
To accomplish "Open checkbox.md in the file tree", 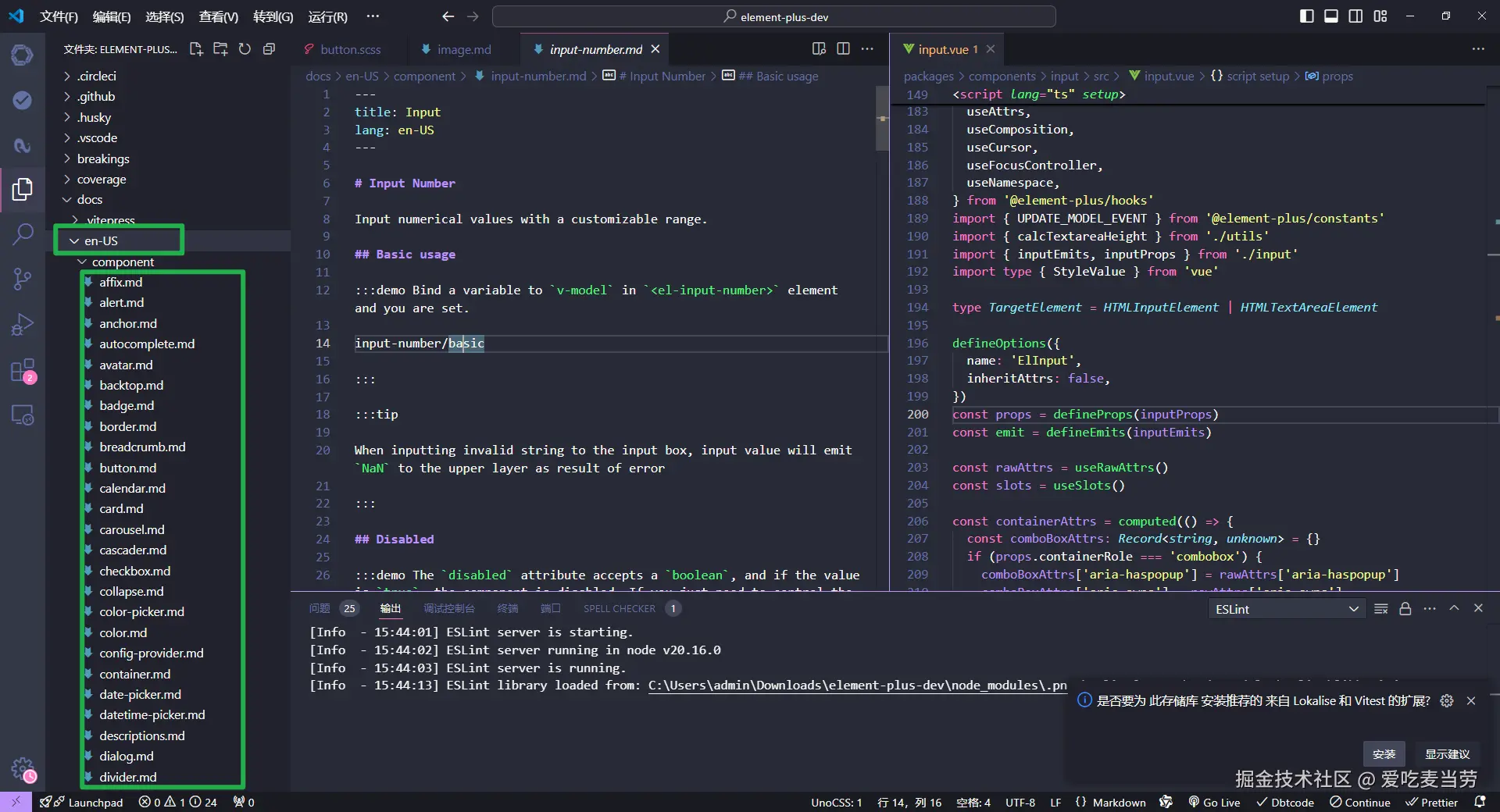I will [x=134, y=571].
